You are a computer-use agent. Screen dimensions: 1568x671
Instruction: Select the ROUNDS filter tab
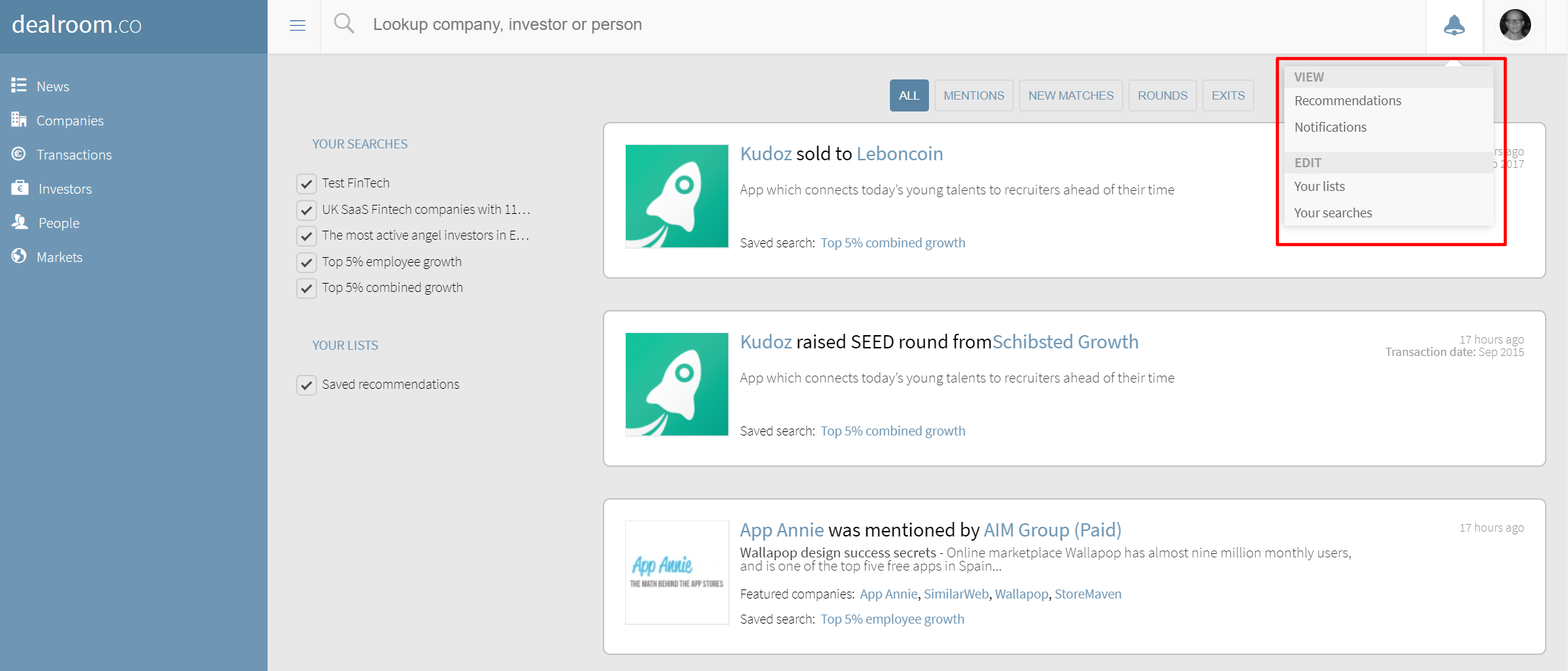(1162, 95)
